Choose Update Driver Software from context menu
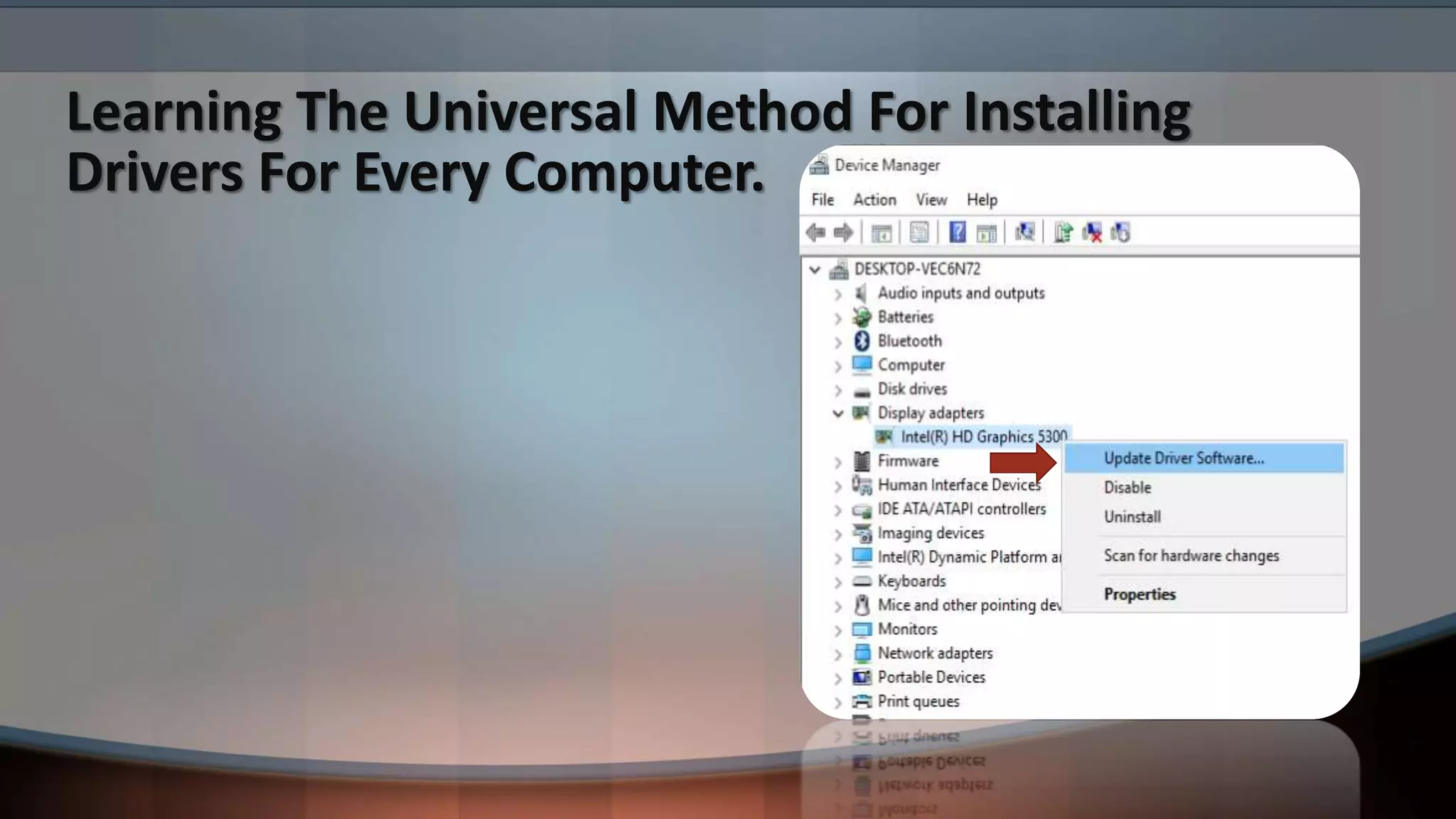The width and height of the screenshot is (1456, 819). coord(1204,459)
